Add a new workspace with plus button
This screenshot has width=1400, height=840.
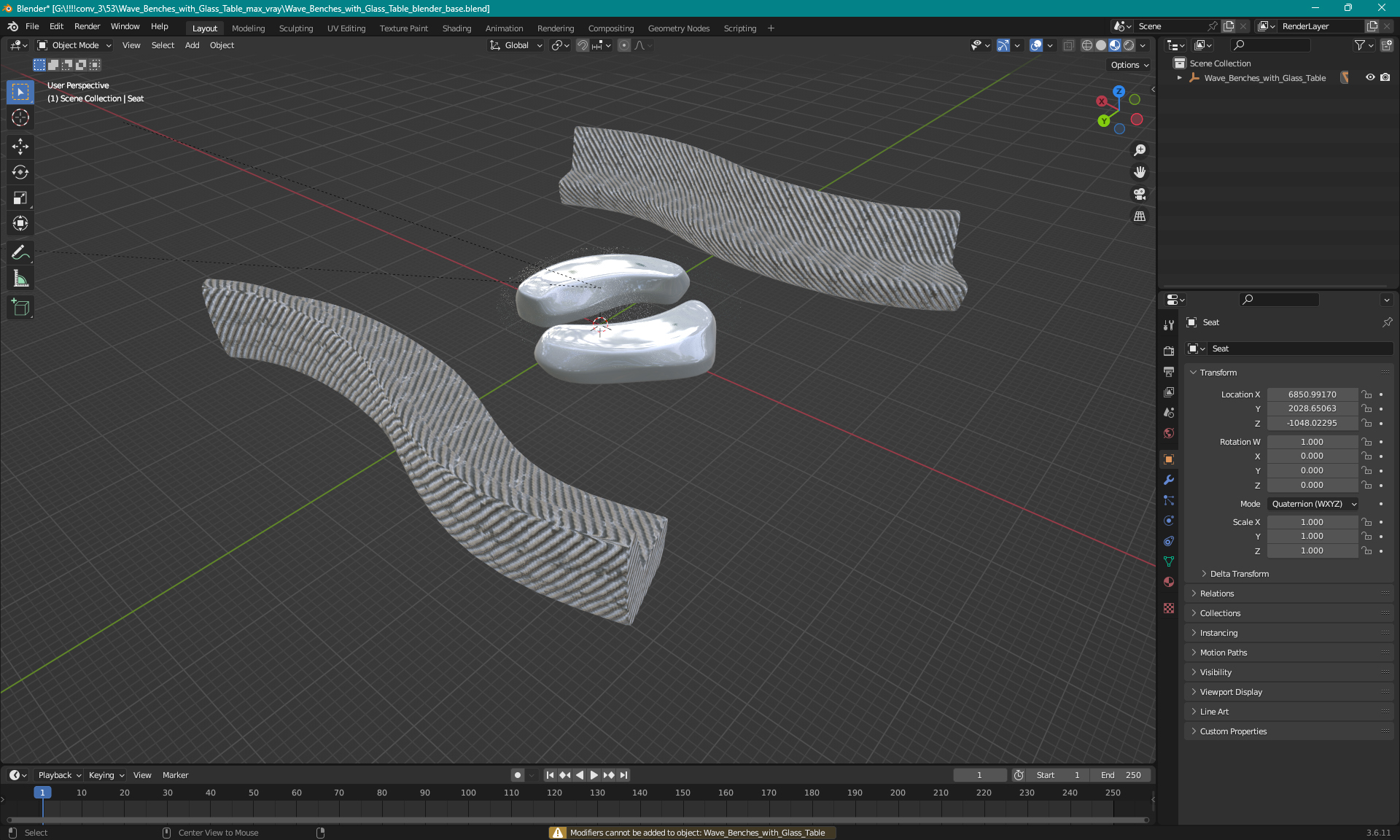(771, 28)
